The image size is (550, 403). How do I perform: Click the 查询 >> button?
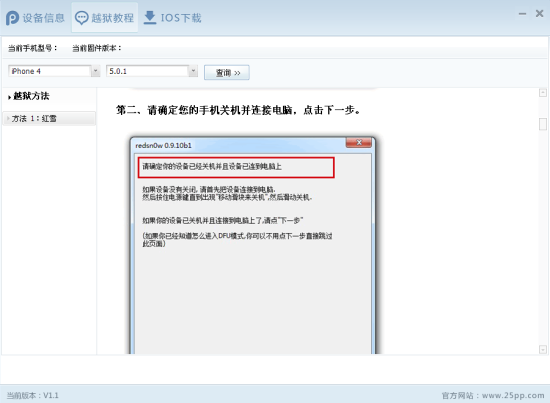[x=227, y=73]
